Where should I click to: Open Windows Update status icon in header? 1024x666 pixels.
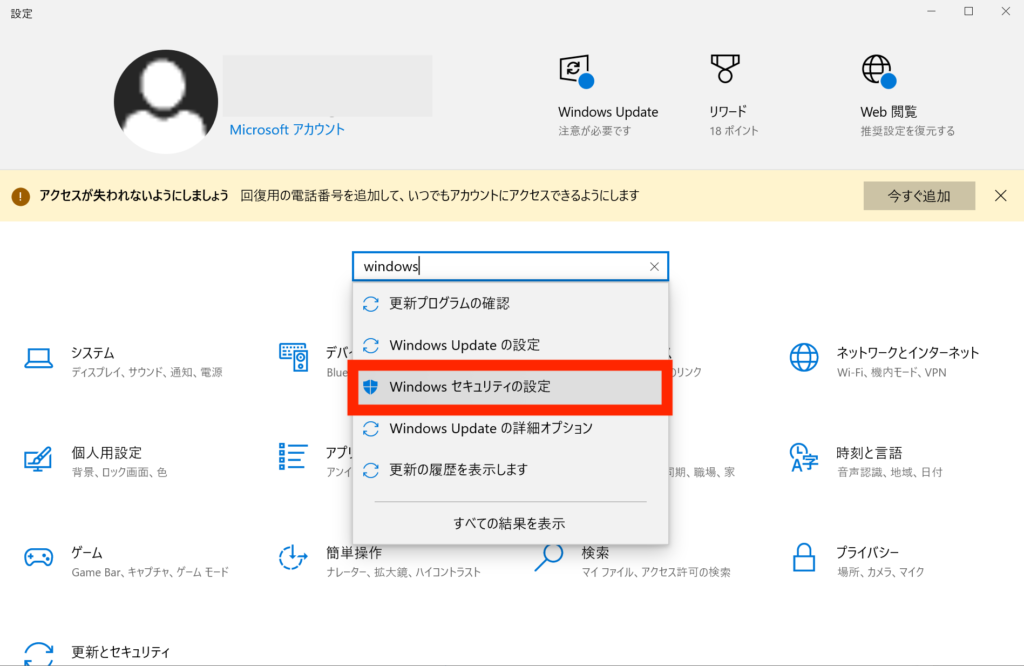[576, 71]
